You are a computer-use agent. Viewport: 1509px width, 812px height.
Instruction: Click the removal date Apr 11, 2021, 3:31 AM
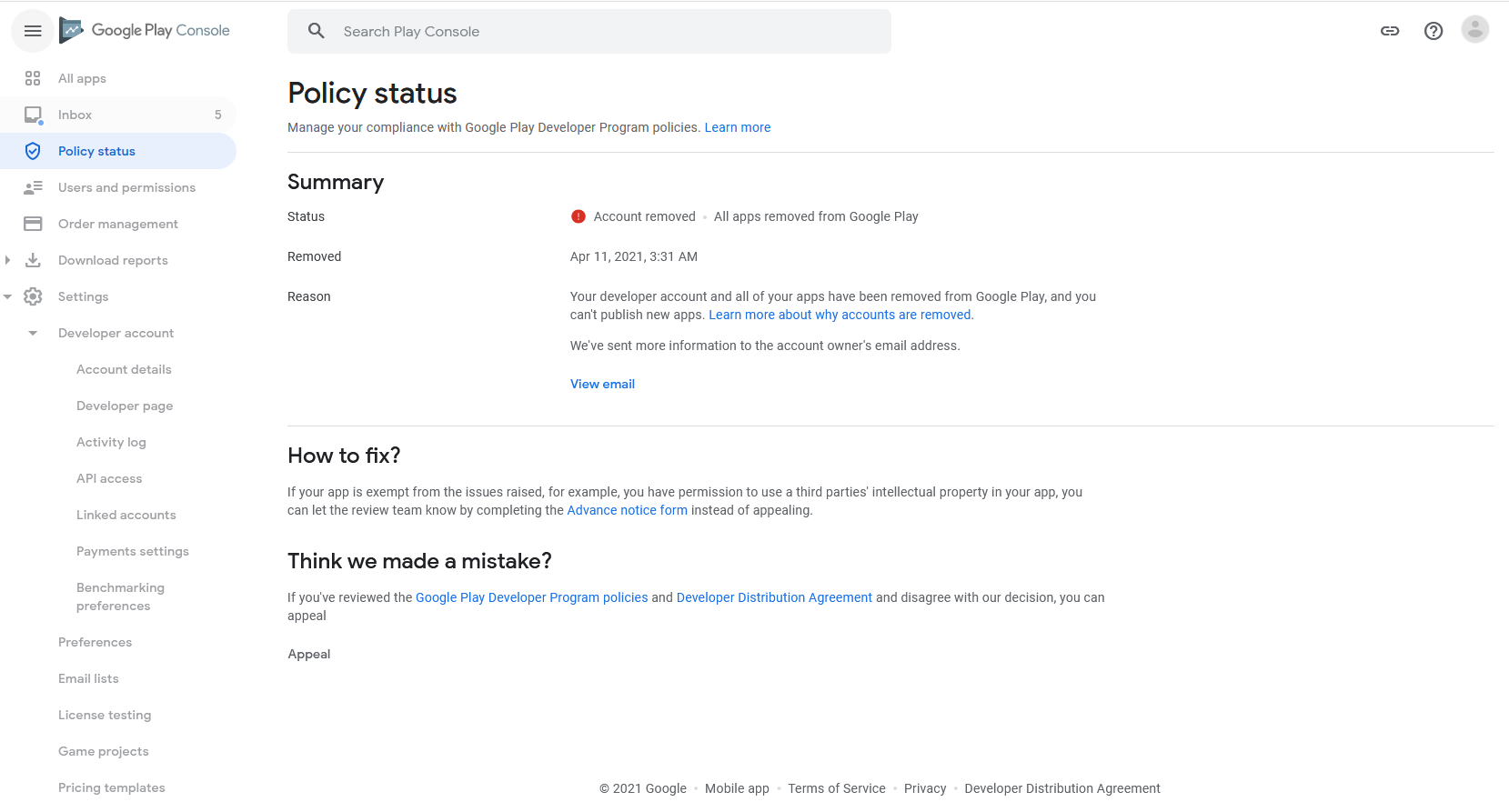click(634, 256)
